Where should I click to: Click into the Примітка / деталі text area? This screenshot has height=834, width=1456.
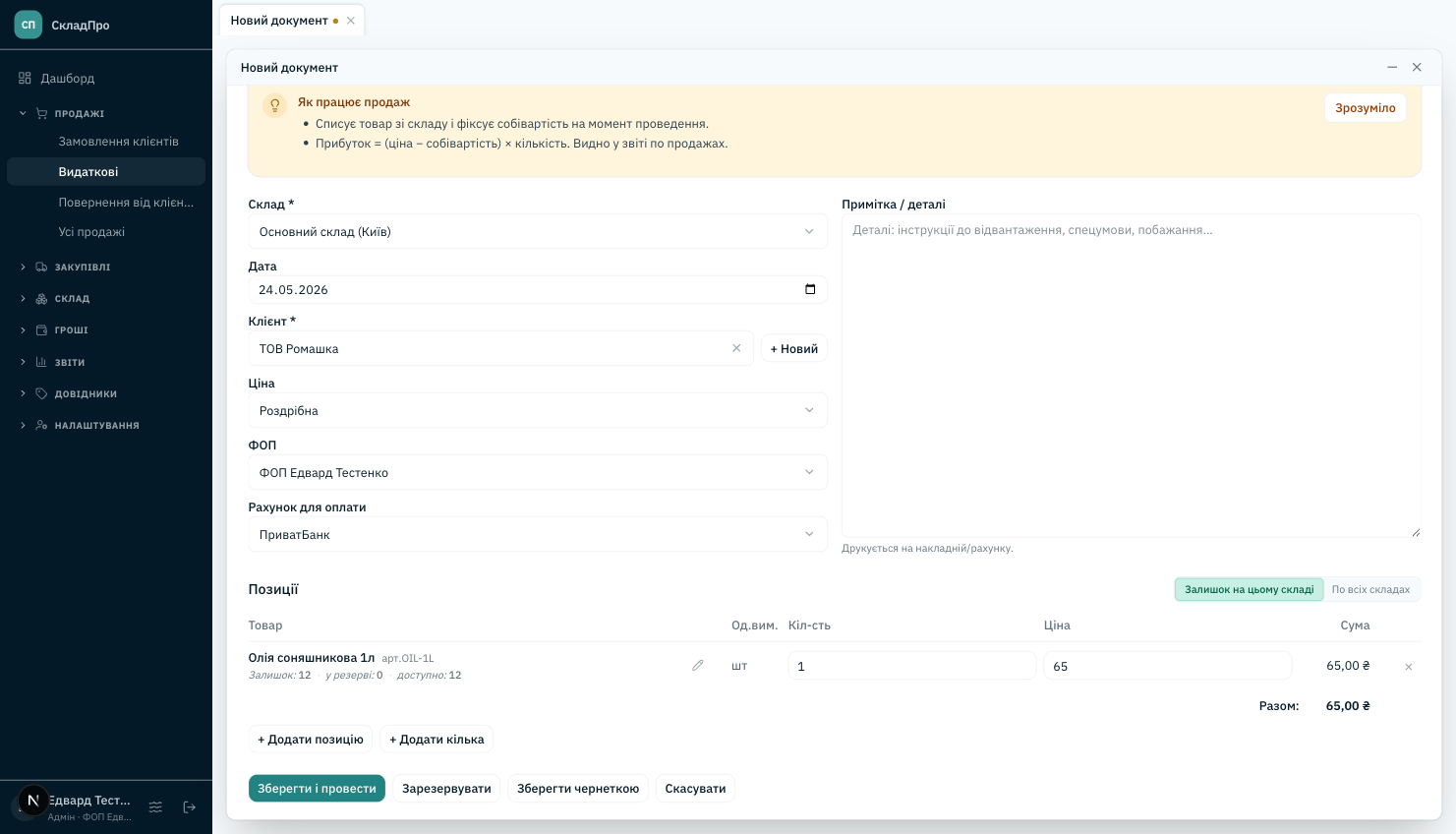(x=1131, y=376)
